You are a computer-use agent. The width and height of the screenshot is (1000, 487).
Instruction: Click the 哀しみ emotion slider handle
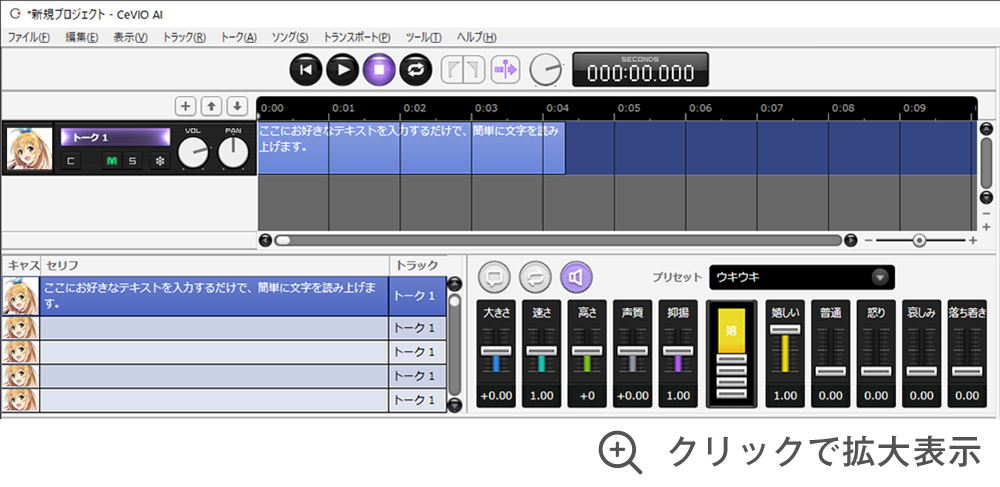tap(921, 372)
